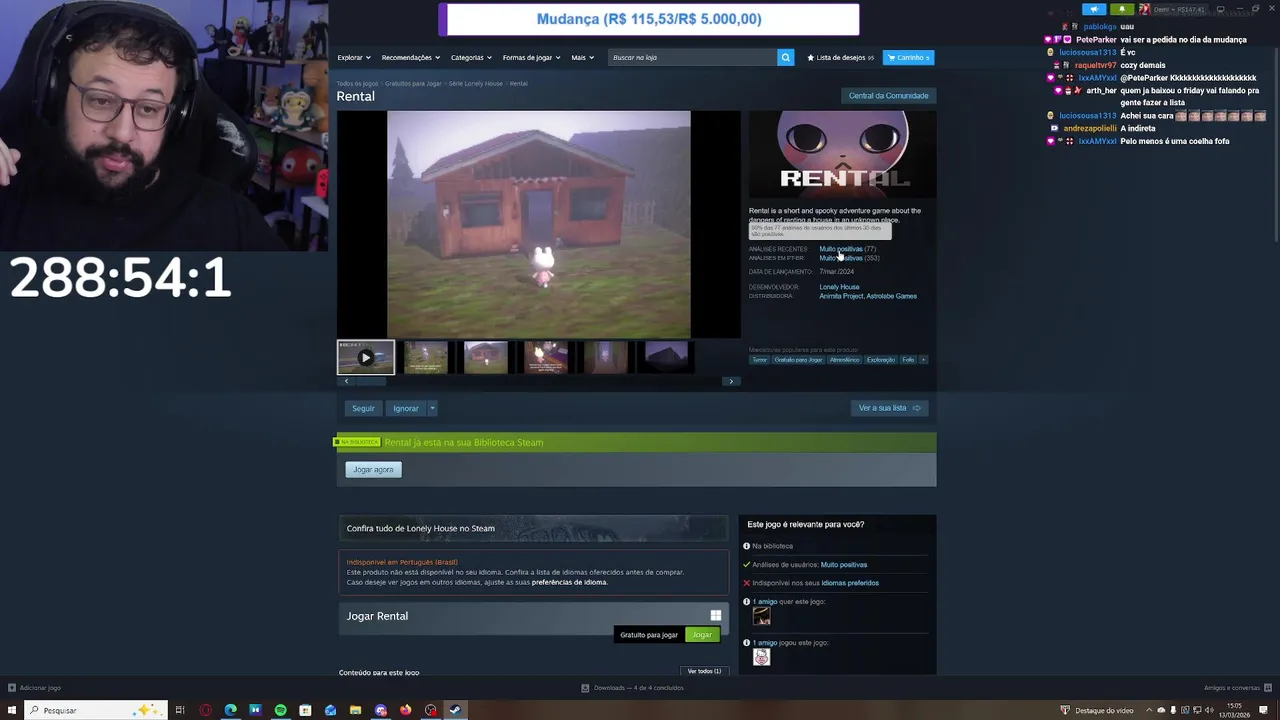Open developer Lonely House link
This screenshot has height=720, width=1280.
pos(839,287)
